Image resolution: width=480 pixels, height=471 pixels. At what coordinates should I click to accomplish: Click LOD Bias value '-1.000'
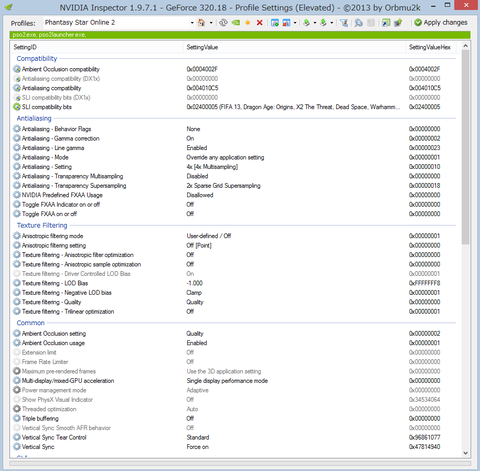point(195,283)
